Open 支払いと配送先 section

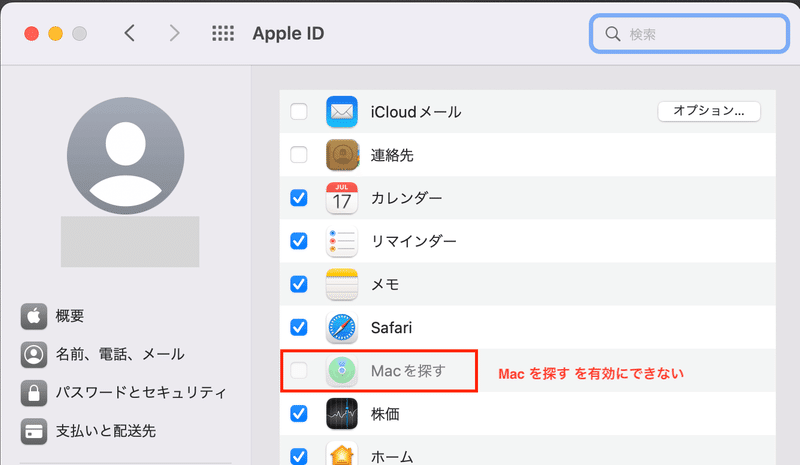click(106, 431)
